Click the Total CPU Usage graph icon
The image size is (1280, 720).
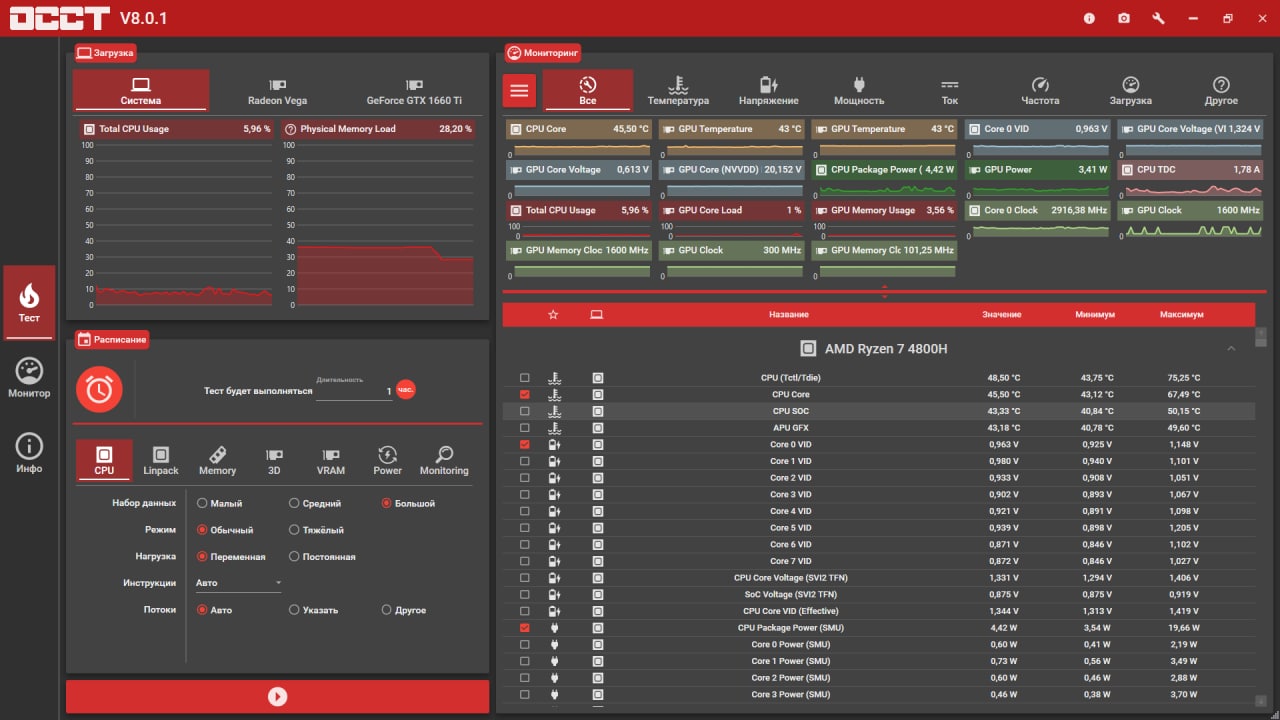[x=89, y=129]
